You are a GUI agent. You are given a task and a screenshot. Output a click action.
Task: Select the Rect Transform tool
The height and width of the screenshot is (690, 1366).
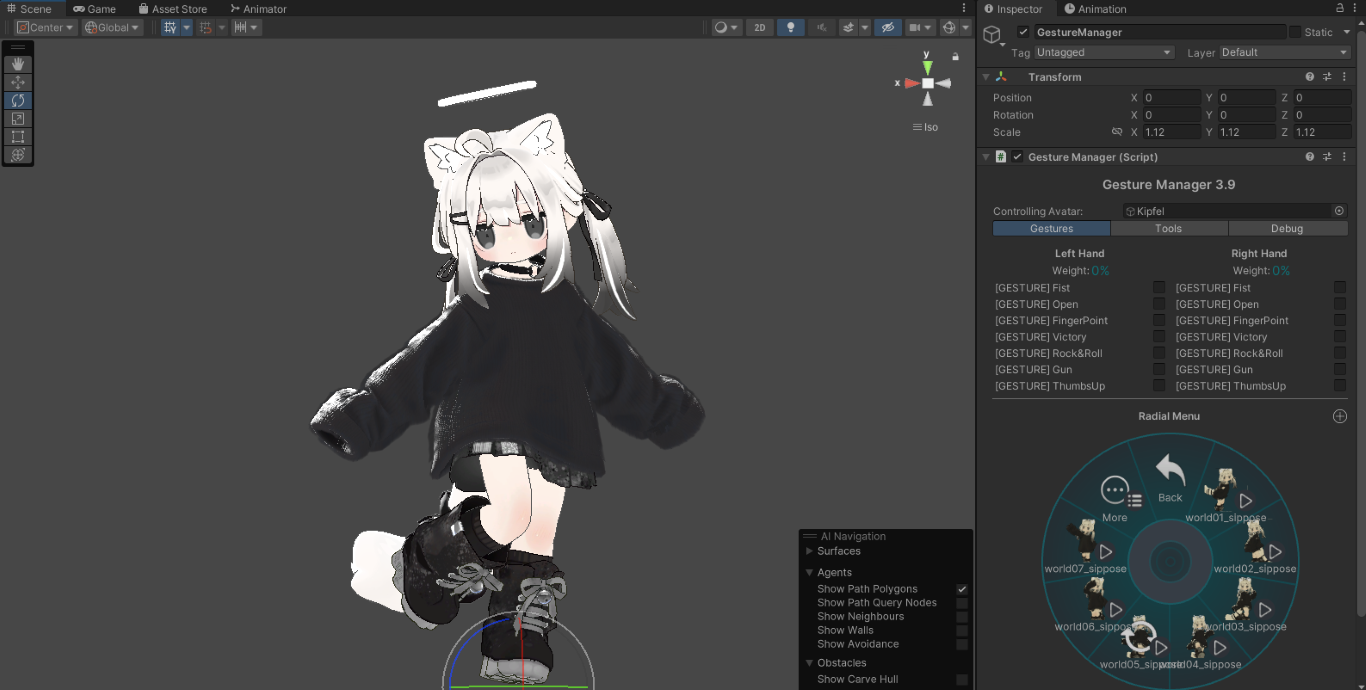[17, 136]
